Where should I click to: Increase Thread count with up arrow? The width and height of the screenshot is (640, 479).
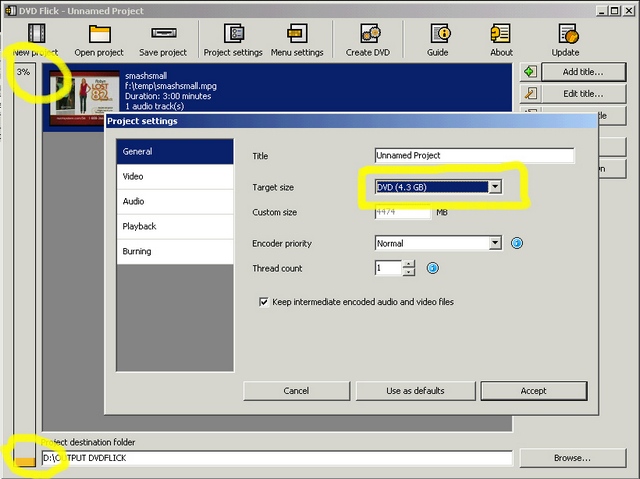click(x=409, y=264)
